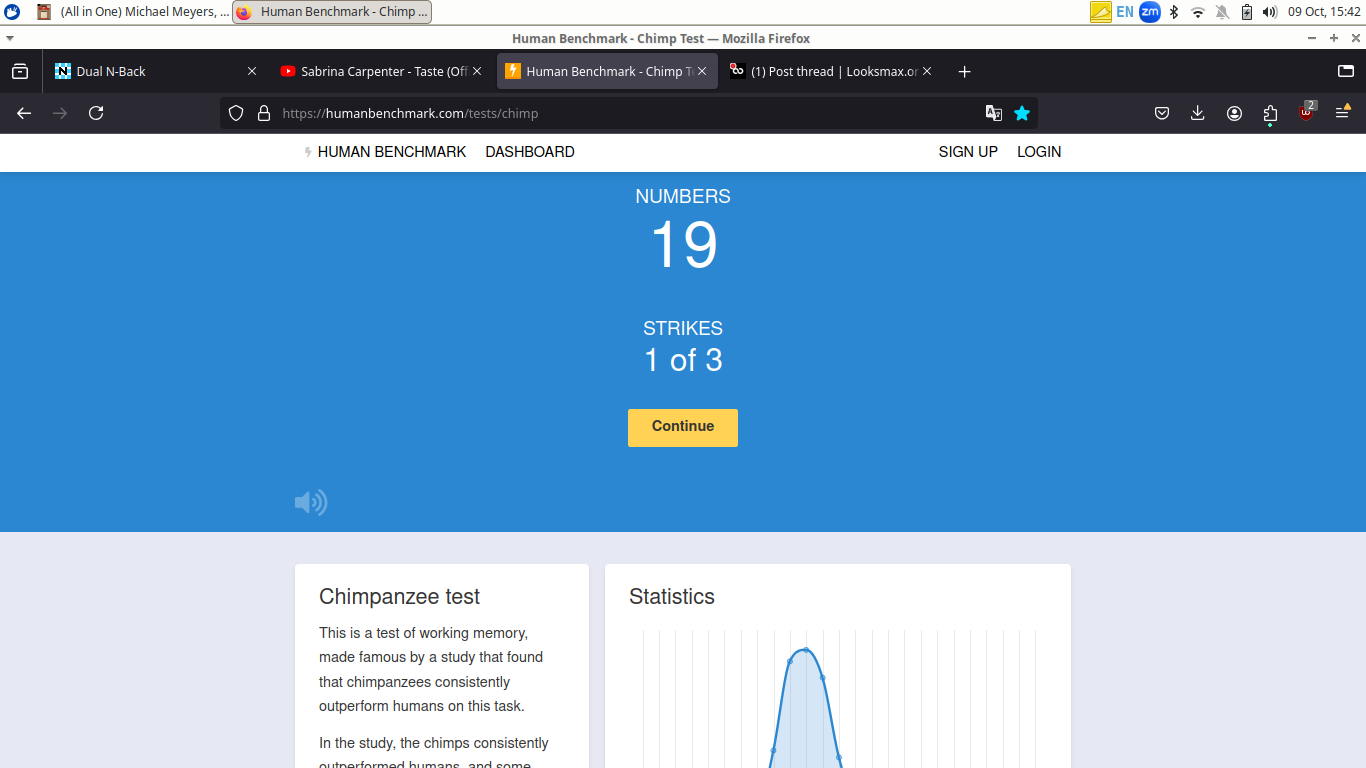Close the Sabrina Carpenter - Taste tab
Screen dimensions: 1366x768
(477, 71)
